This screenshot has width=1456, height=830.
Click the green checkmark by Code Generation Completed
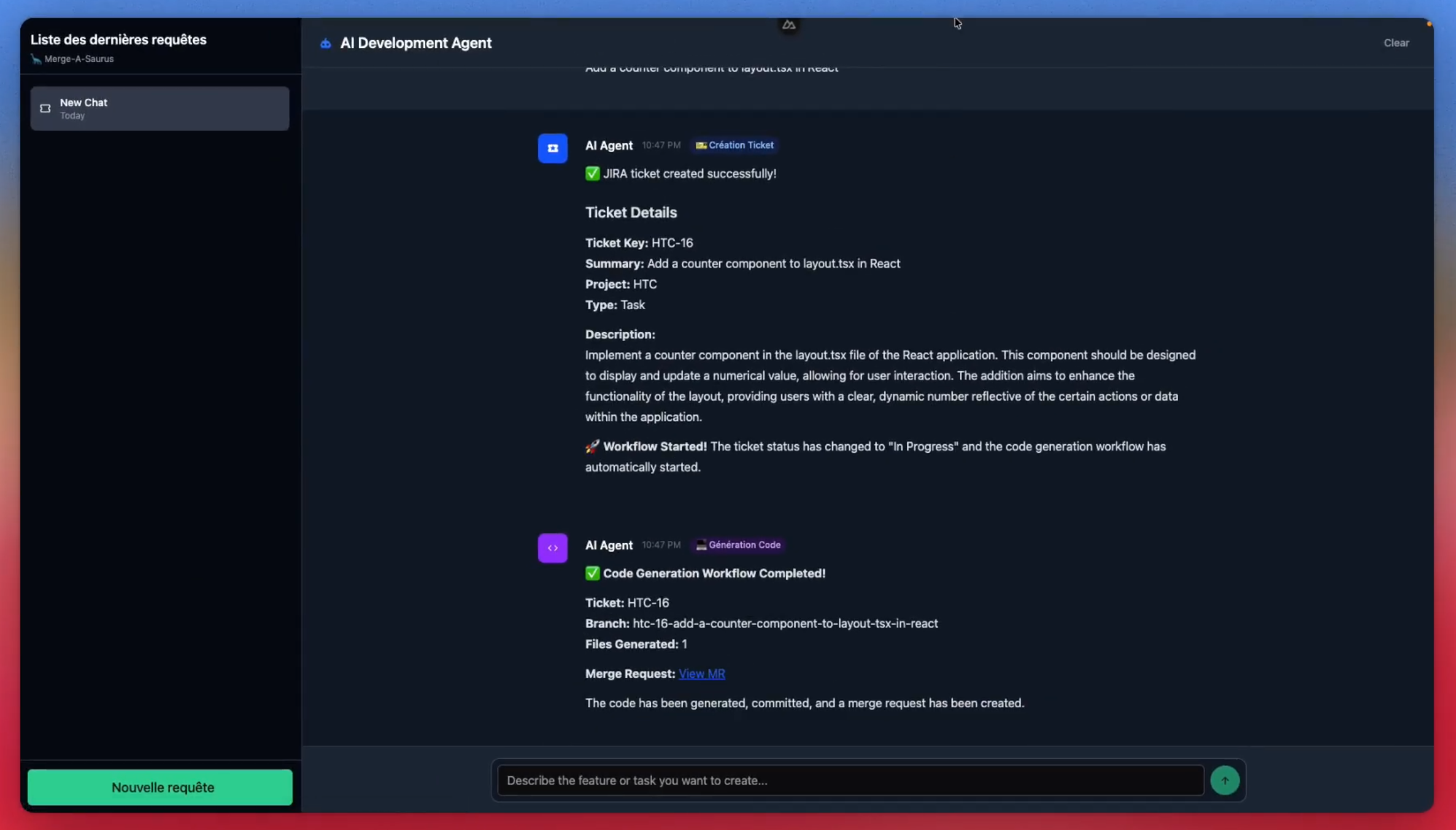click(592, 573)
